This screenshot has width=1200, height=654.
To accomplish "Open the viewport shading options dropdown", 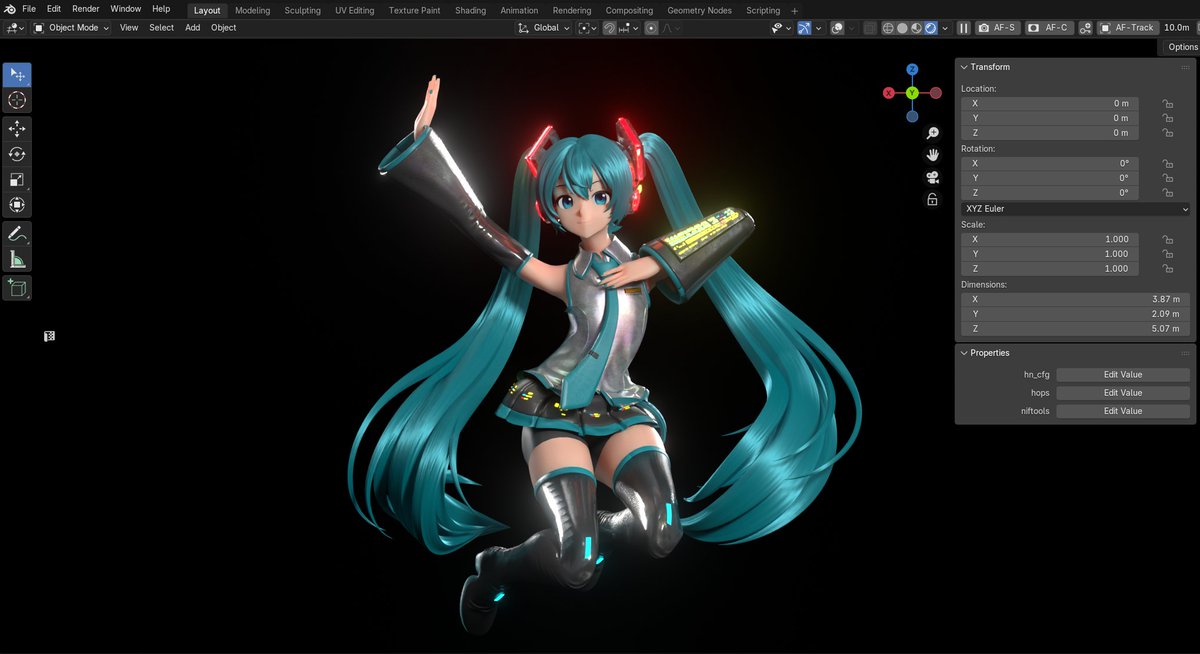I will pos(945,28).
